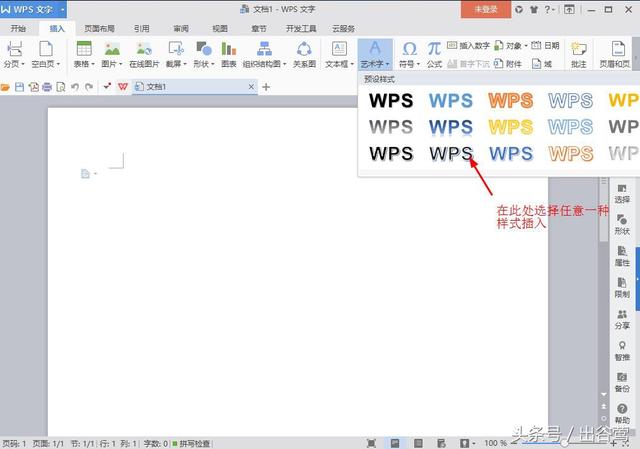This screenshot has height=449, width=640.
Task: Switch to the 云服务 Cloud Services tab
Action: (343, 29)
